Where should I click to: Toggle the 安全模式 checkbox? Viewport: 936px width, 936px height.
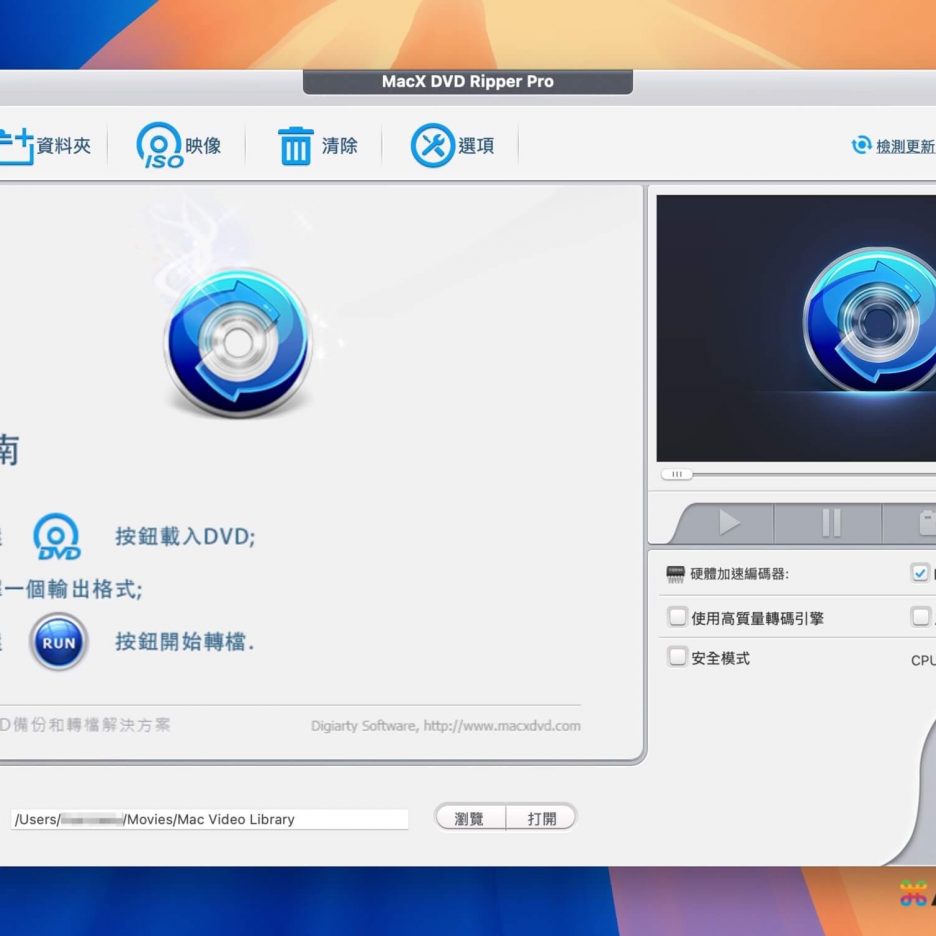[x=677, y=657]
